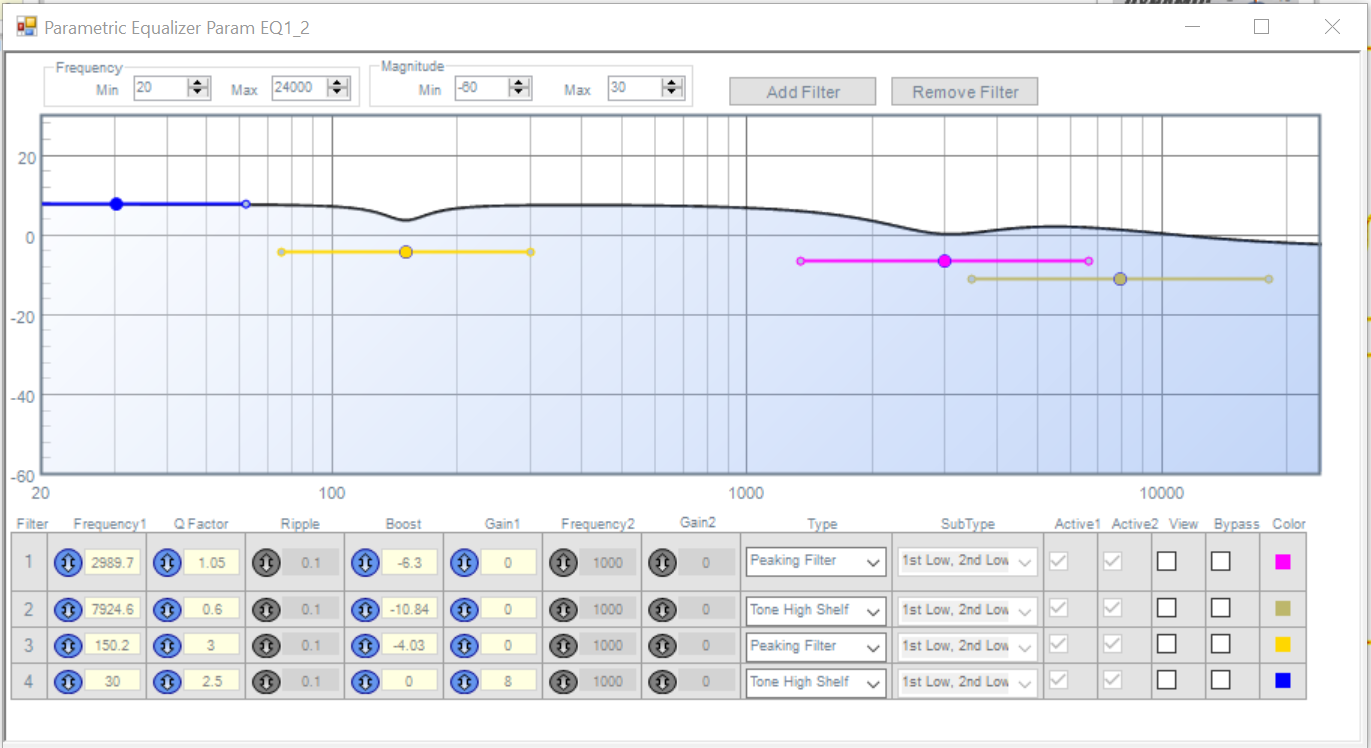Image resolution: width=1371 pixels, height=748 pixels.
Task: Click Frequency1 knob icon for filter 3
Action: 68,646
